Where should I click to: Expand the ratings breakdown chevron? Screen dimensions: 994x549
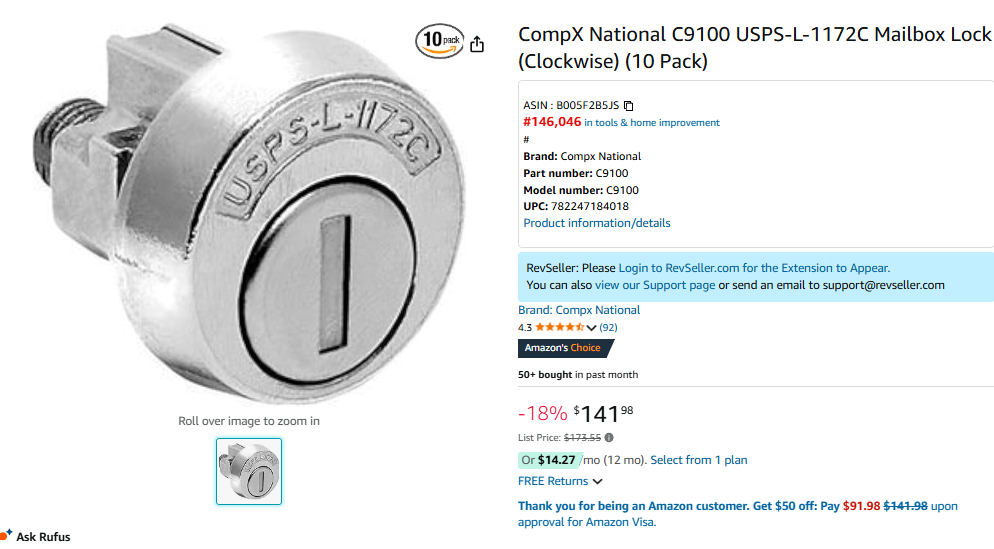(x=591, y=328)
